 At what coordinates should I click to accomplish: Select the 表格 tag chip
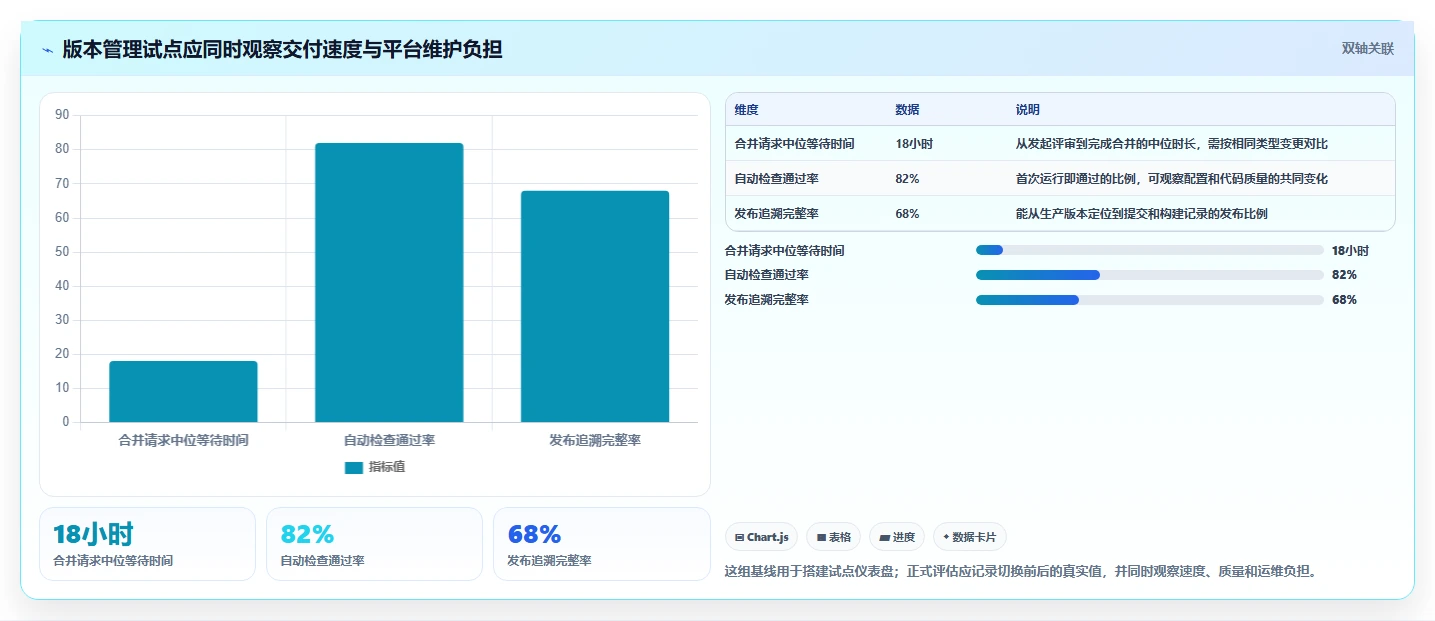coord(833,537)
